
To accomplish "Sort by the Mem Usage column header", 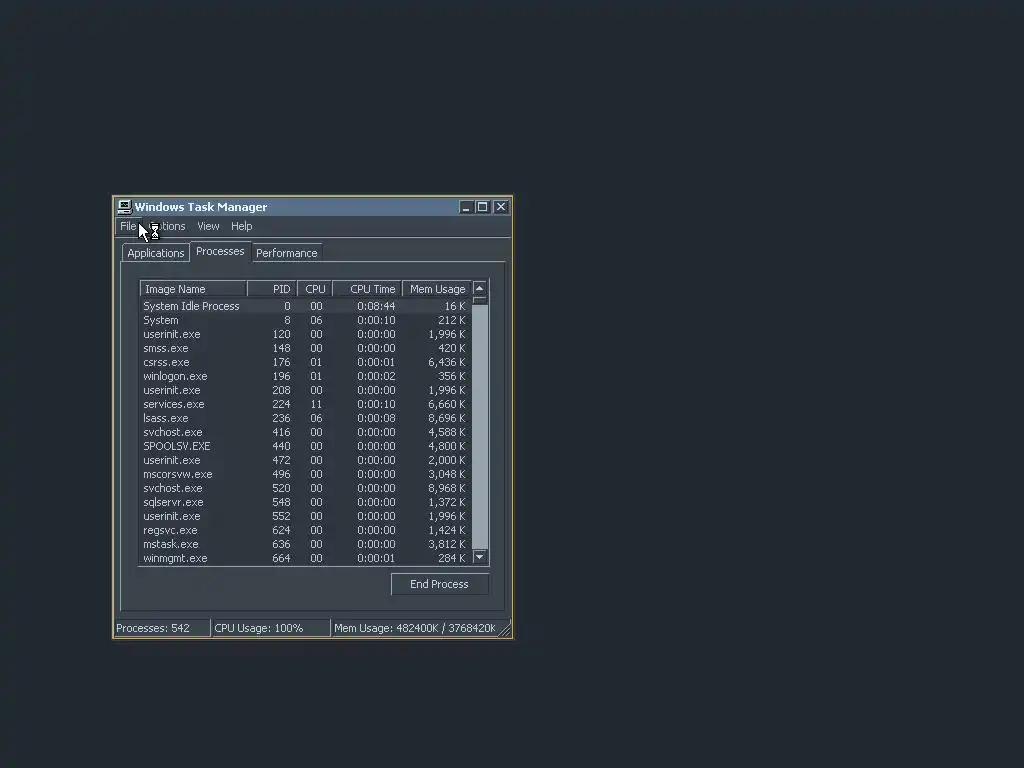I will 437,289.
